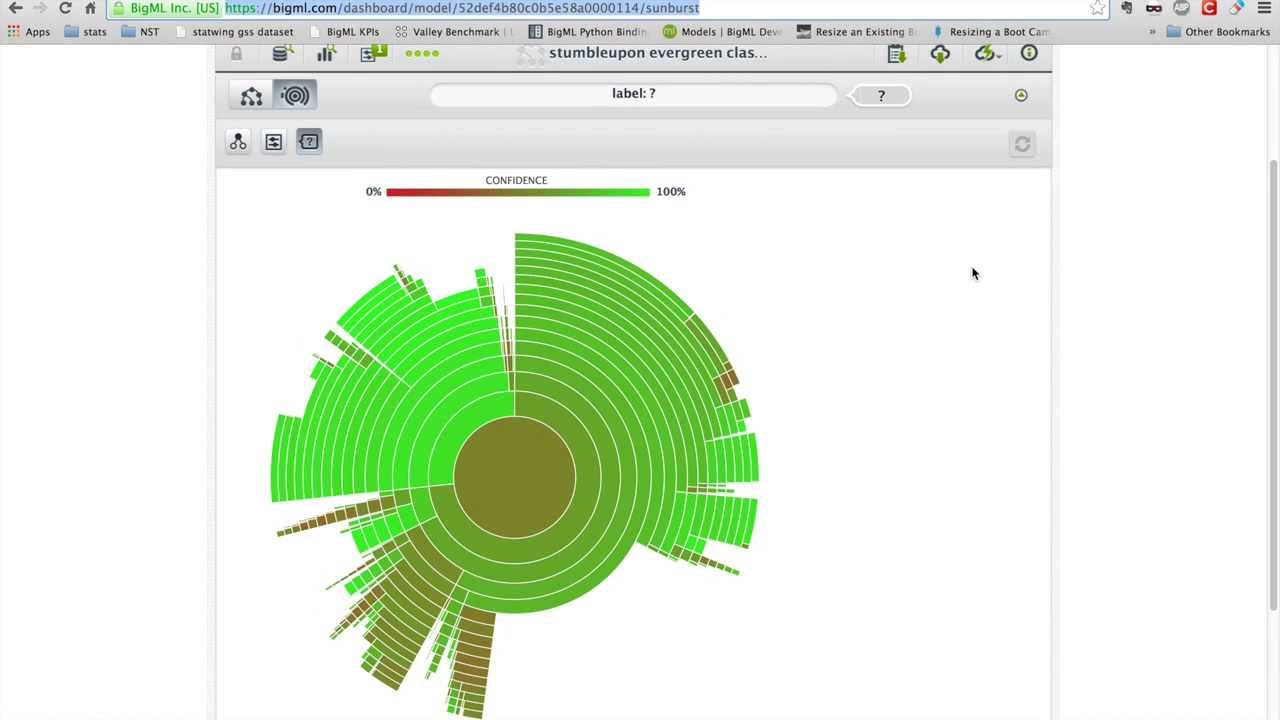The image size is (1280, 720).
Task: Click the confidence gradient legend bar
Action: (x=518, y=192)
